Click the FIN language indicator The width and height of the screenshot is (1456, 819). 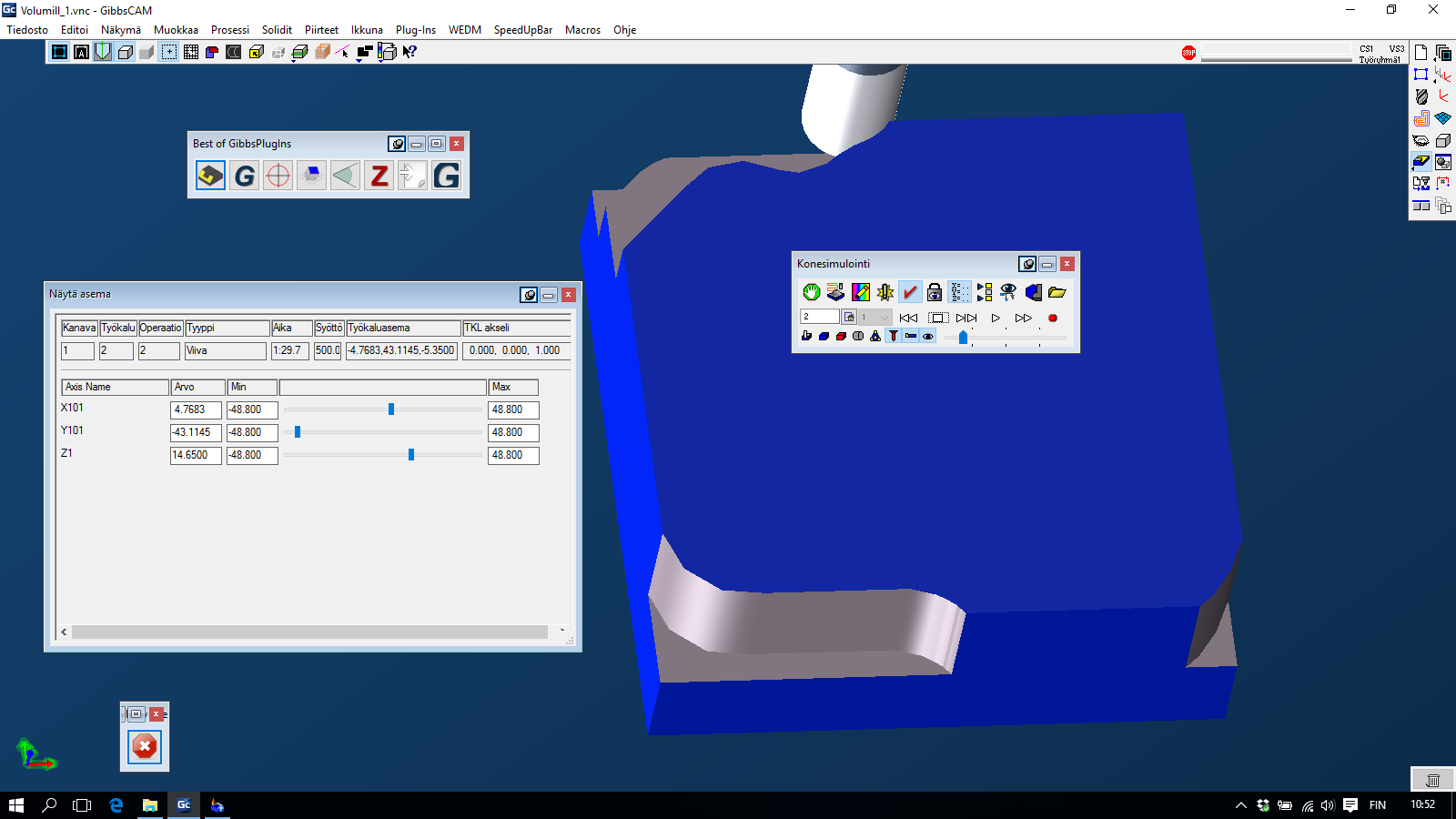[1378, 805]
